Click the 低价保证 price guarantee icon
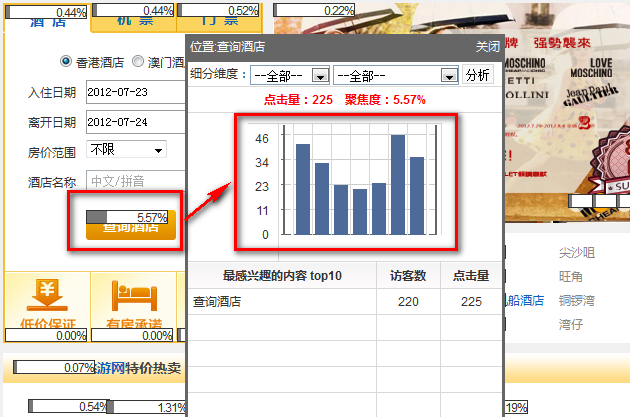The width and height of the screenshot is (630, 417). (47, 295)
